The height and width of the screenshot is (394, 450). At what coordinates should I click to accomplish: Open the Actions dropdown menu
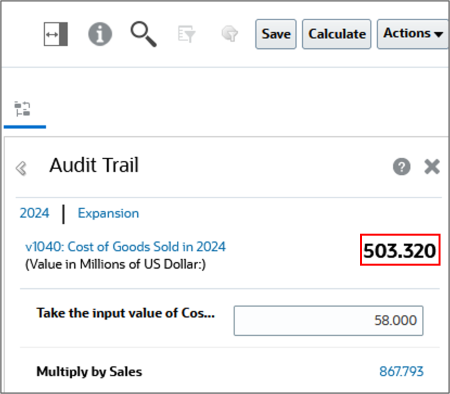413,34
